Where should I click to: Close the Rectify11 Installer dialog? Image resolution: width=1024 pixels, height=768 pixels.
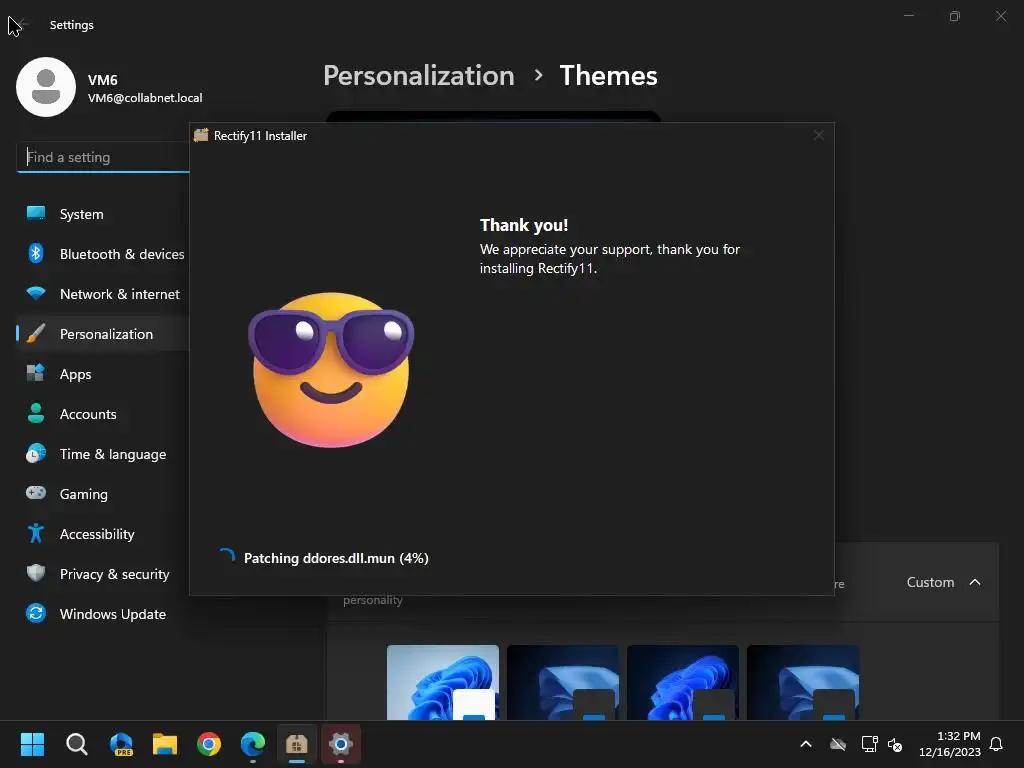click(x=819, y=135)
